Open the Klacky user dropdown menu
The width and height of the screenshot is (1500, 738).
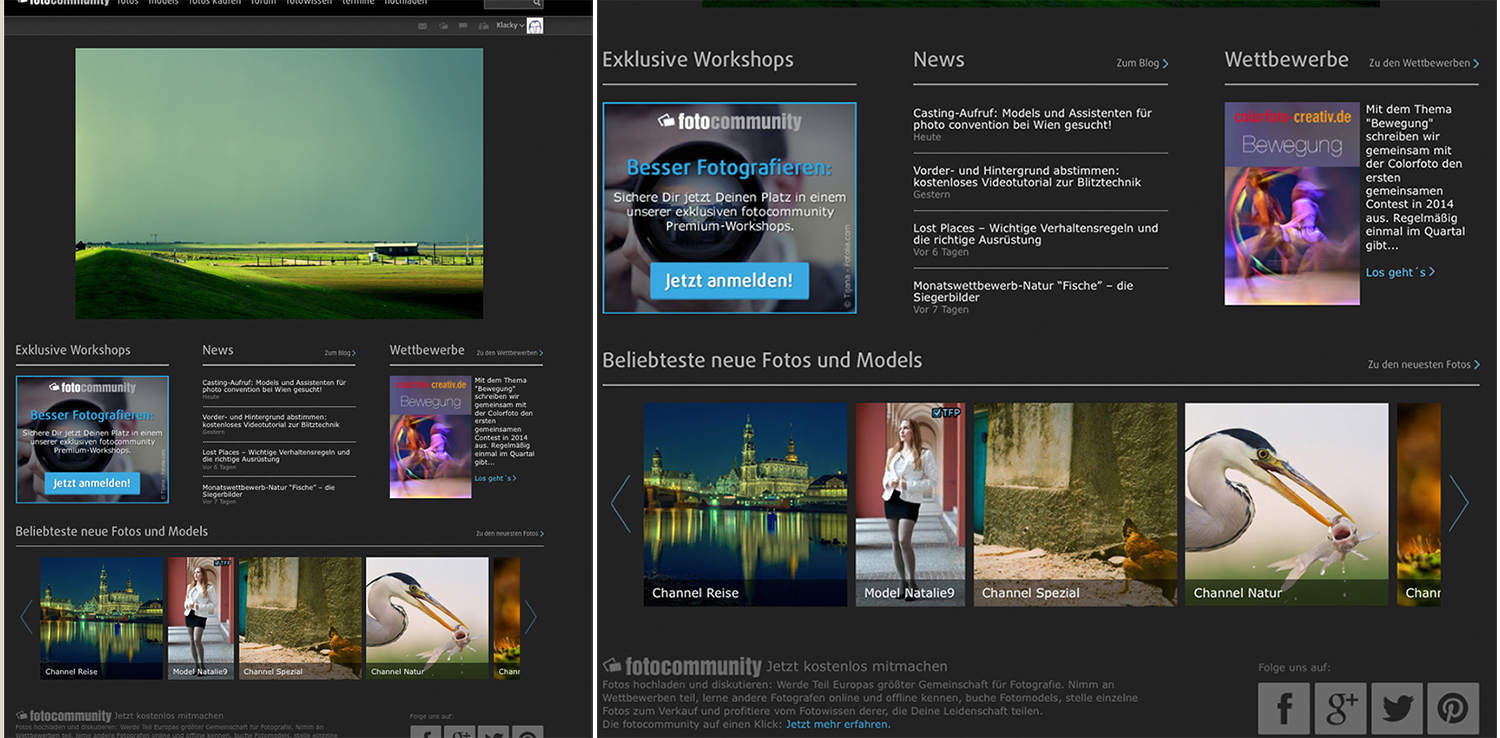[x=510, y=25]
